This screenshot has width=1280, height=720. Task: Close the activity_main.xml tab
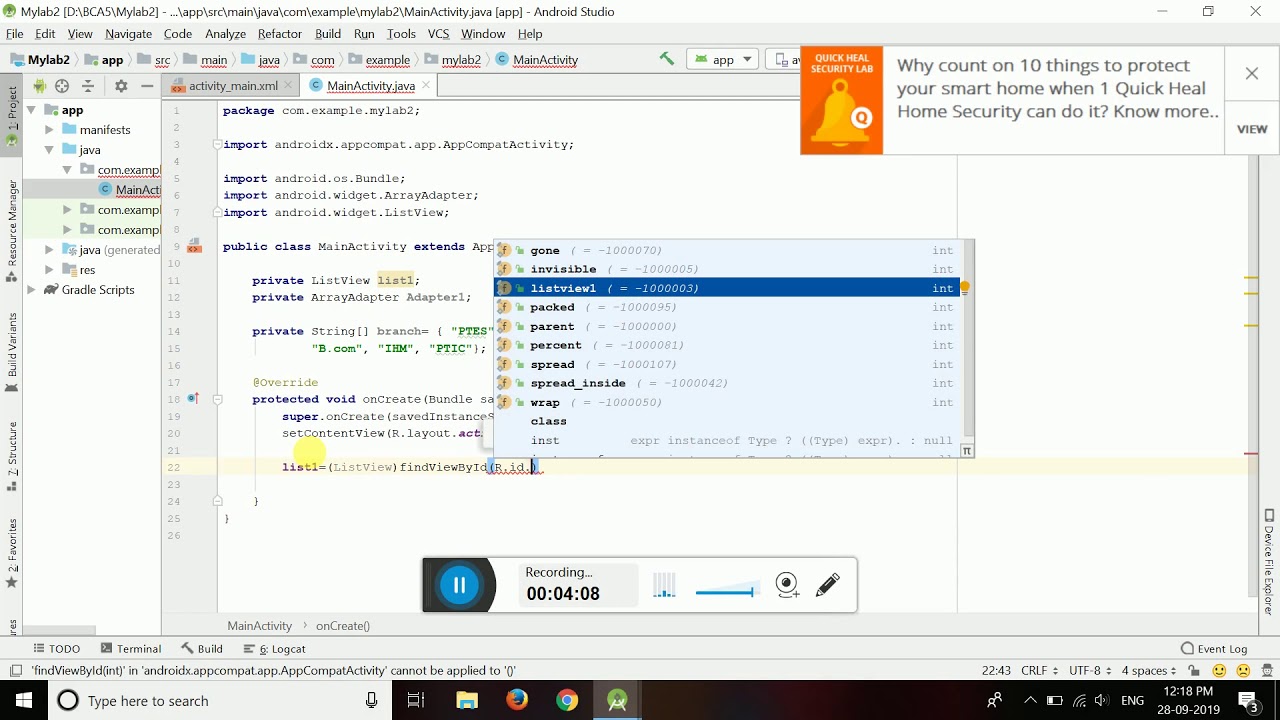pos(289,86)
